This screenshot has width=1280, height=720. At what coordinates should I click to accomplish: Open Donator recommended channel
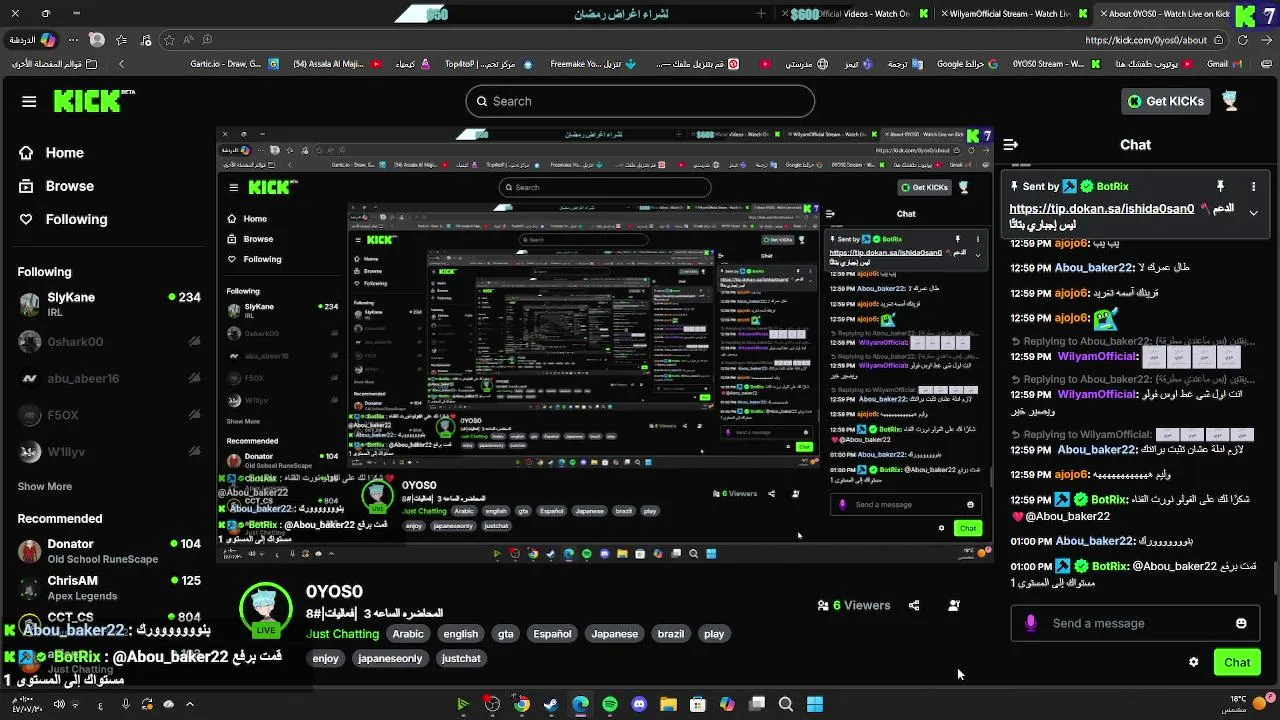pyautogui.click(x=109, y=551)
